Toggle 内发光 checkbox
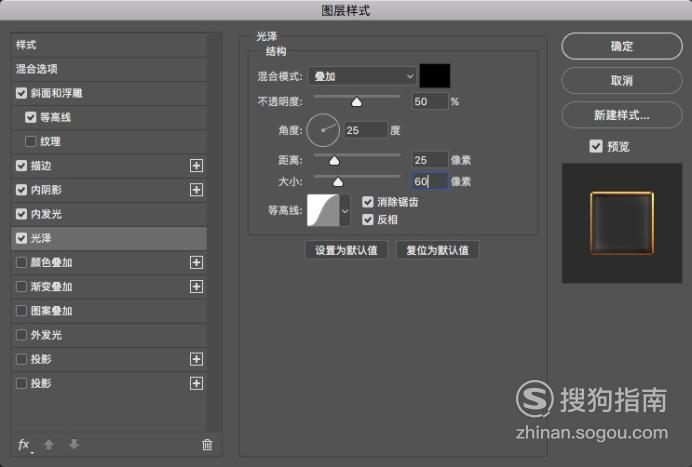Screen dimensions: 692x467 [x=21, y=214]
